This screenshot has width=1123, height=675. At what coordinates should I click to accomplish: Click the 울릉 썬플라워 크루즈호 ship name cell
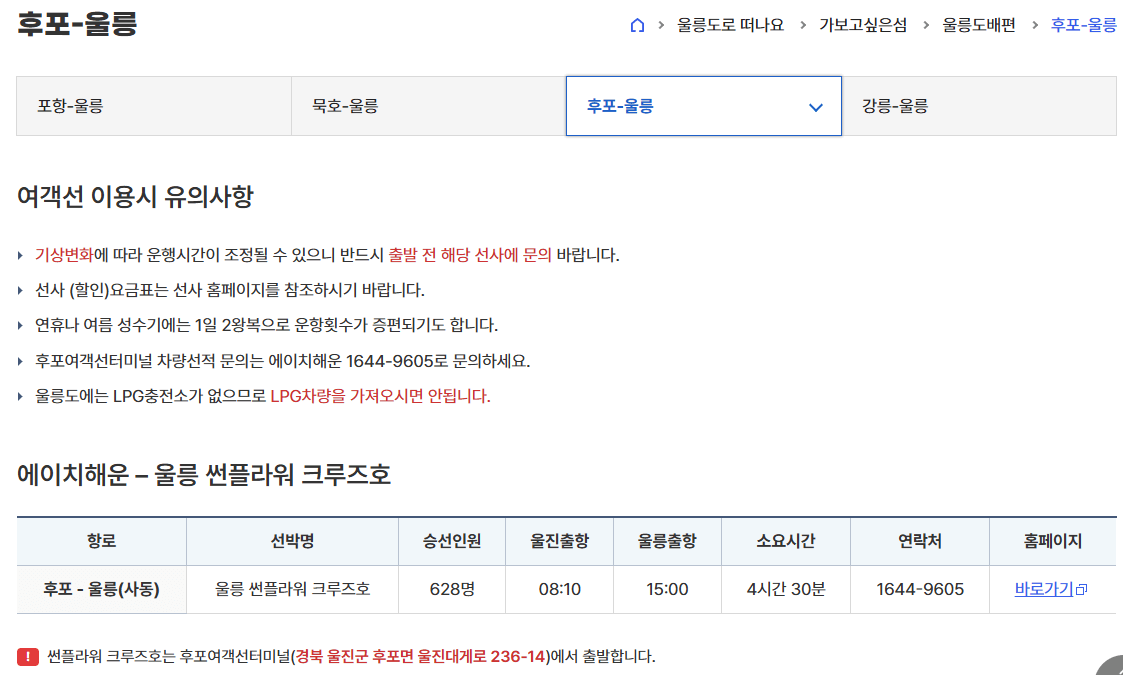pyautogui.click(x=292, y=590)
